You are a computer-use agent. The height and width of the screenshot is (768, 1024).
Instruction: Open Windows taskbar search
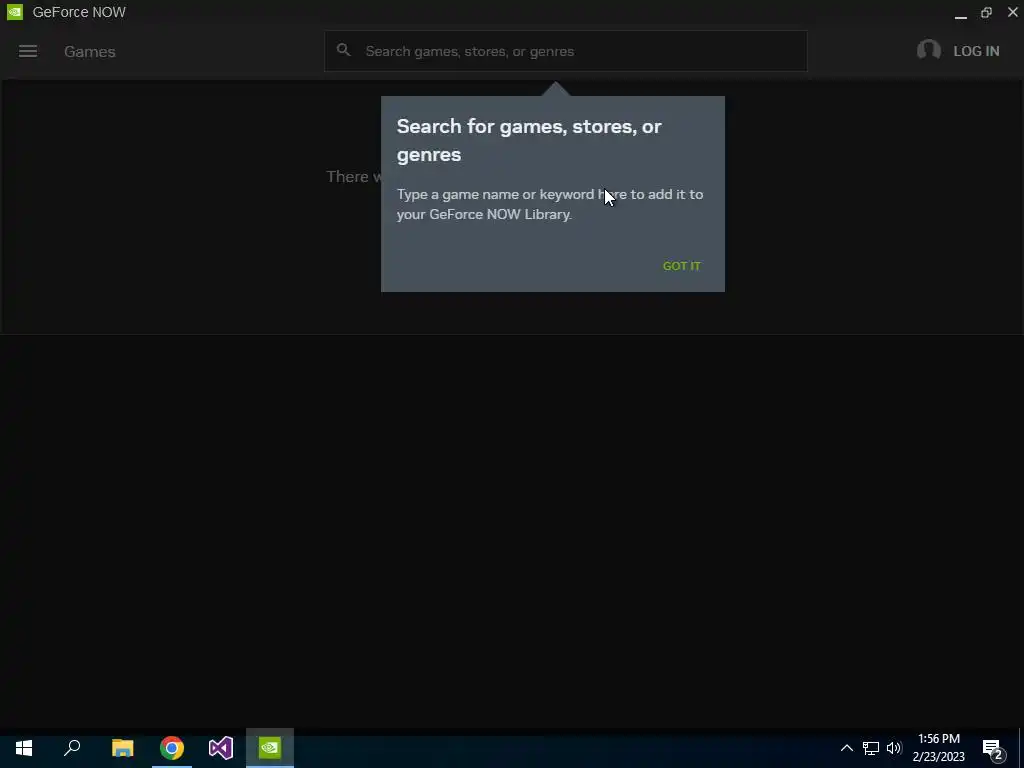[x=72, y=748]
